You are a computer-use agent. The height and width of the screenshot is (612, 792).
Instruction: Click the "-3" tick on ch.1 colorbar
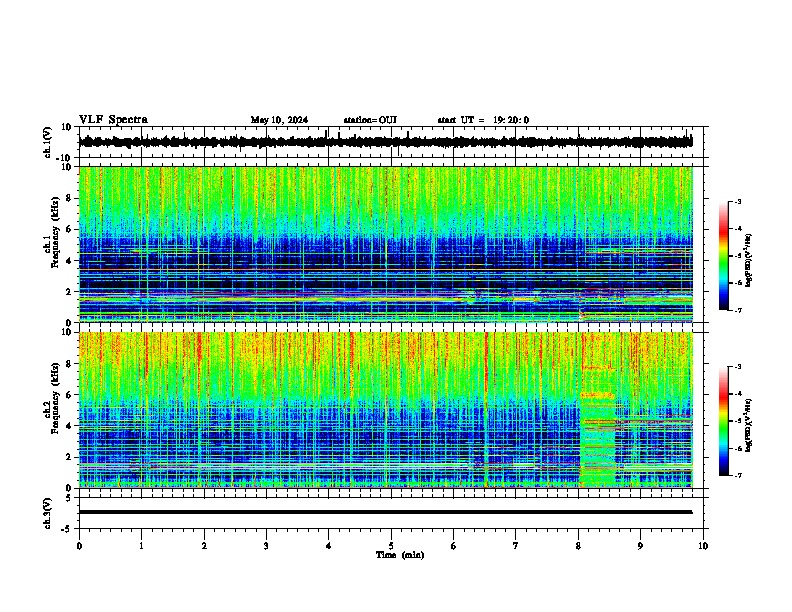[738, 202]
